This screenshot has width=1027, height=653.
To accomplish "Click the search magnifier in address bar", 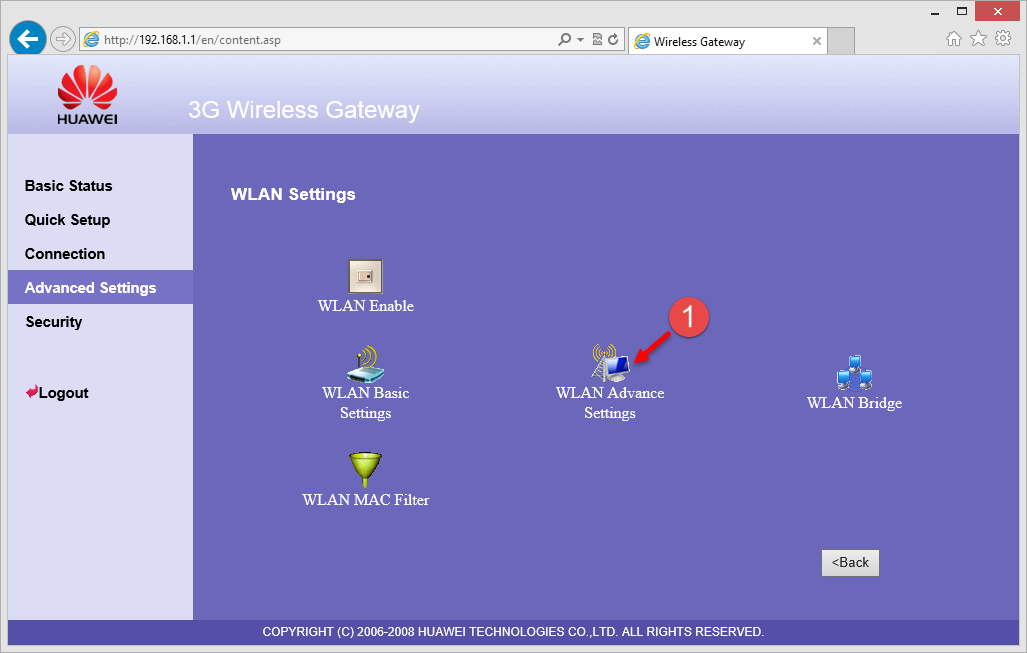I will click(x=564, y=39).
